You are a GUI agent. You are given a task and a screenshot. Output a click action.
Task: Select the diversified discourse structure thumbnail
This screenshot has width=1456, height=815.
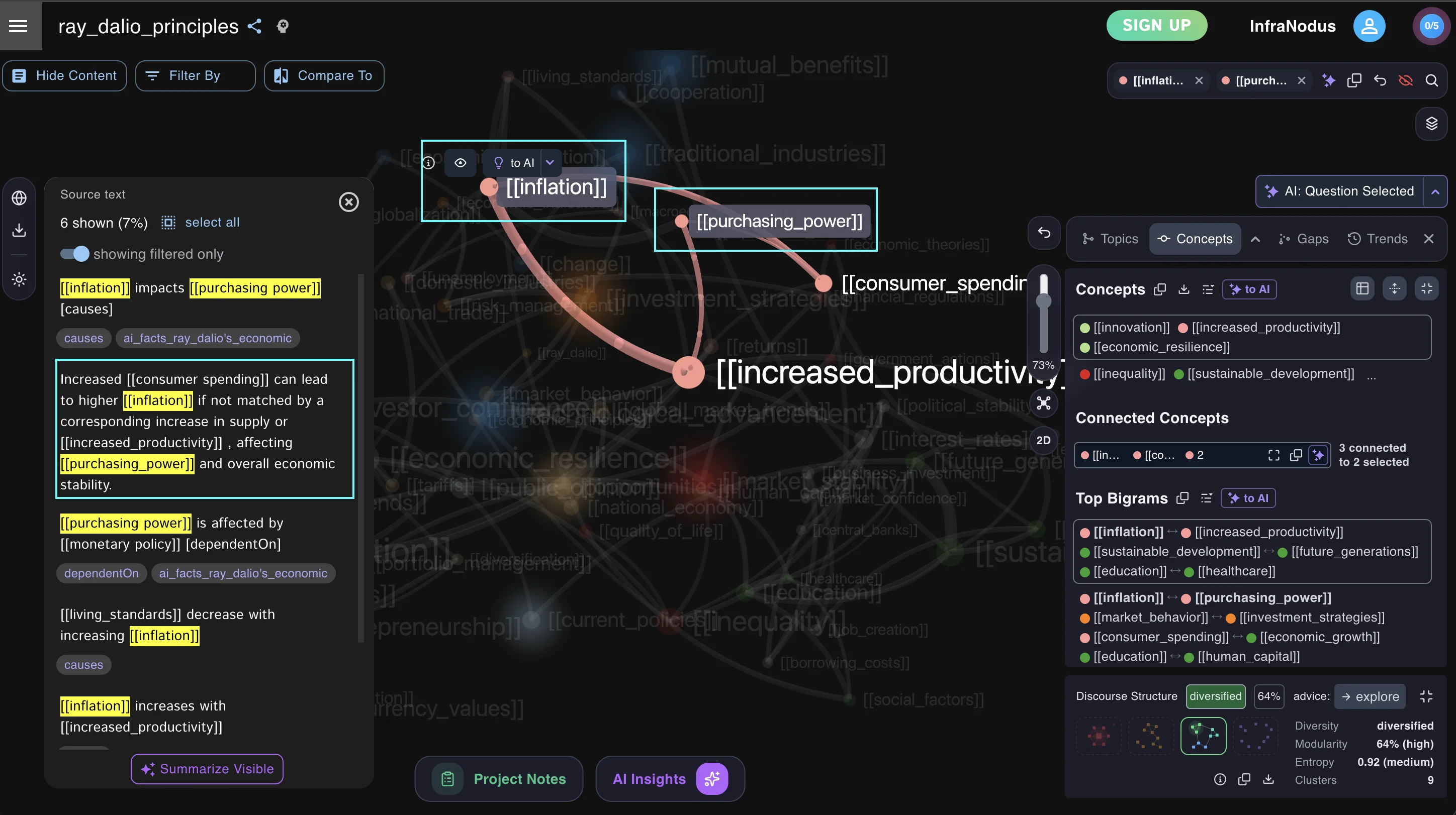[x=1203, y=736]
